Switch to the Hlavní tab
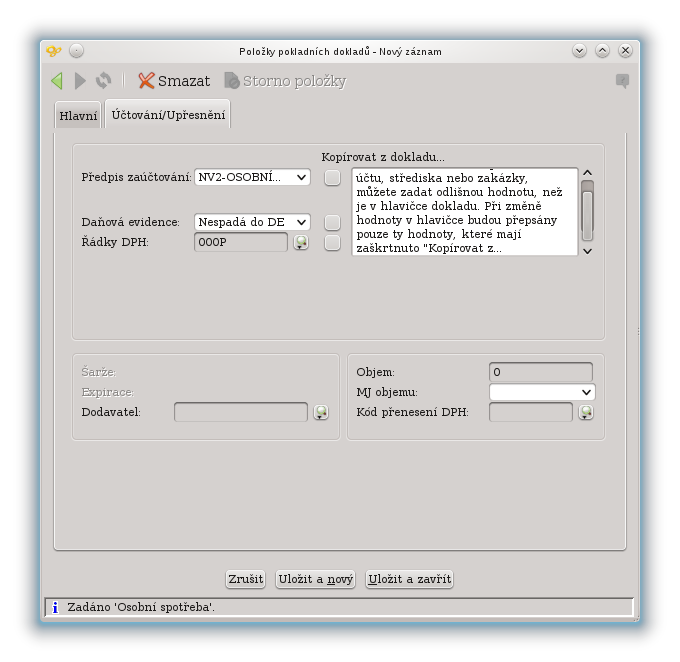The image size is (680, 662). 78,116
